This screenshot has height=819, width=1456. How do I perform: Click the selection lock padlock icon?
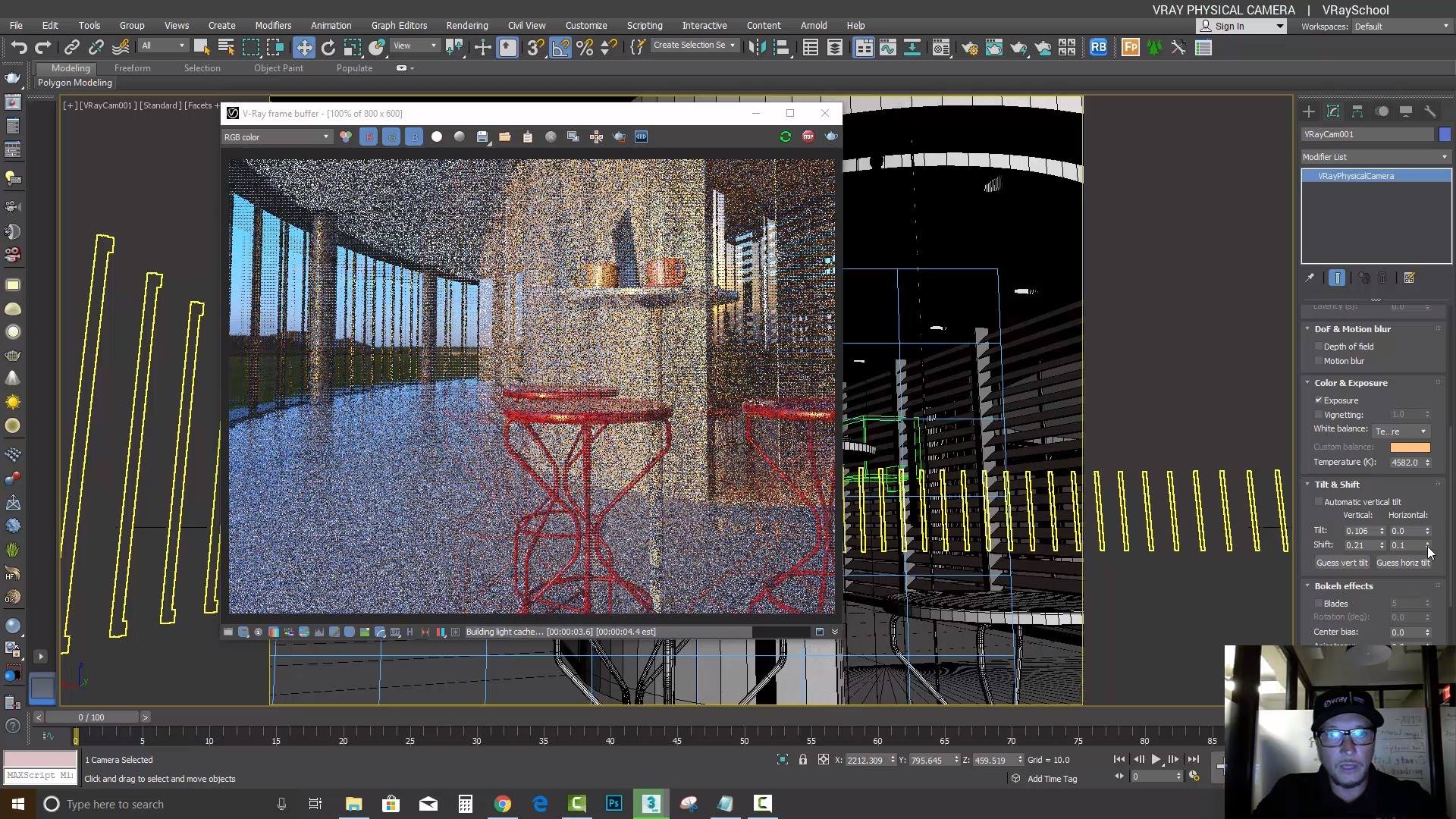pos(802,759)
